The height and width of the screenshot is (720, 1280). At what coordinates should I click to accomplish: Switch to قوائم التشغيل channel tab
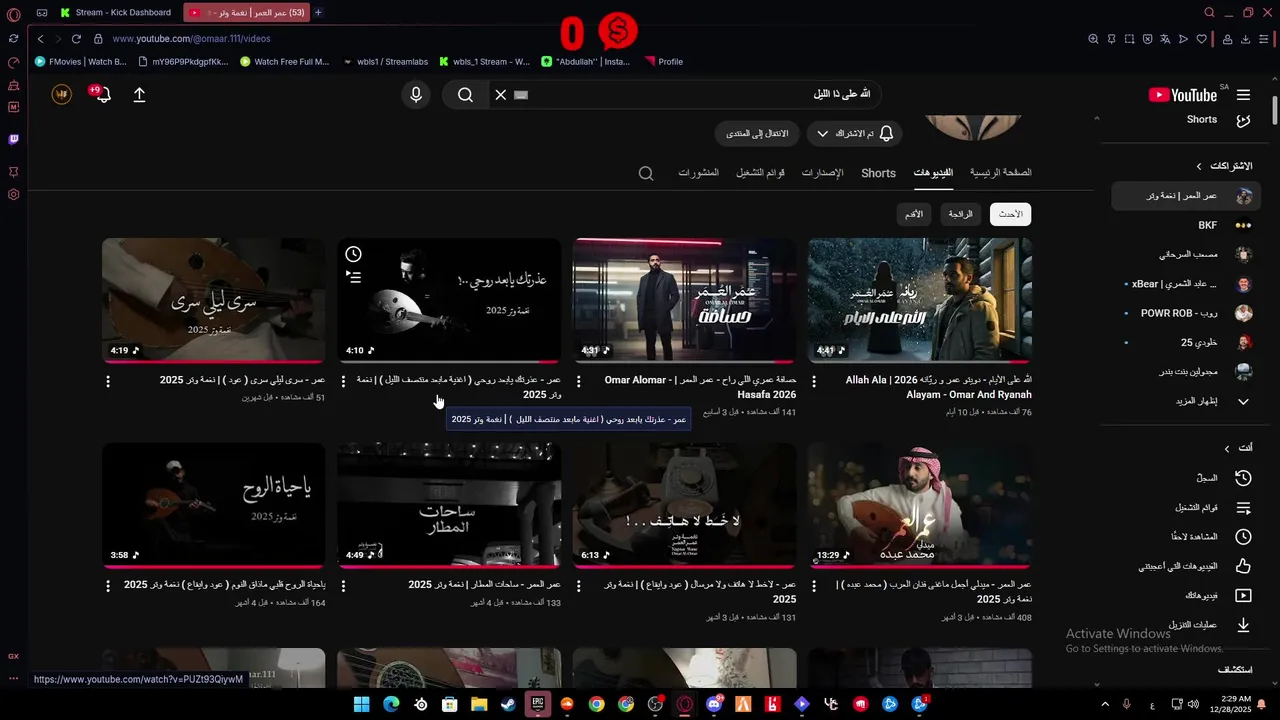tap(760, 173)
